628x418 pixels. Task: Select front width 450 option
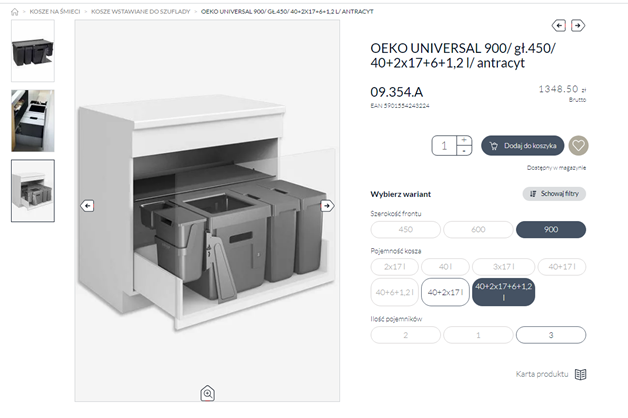coord(405,230)
